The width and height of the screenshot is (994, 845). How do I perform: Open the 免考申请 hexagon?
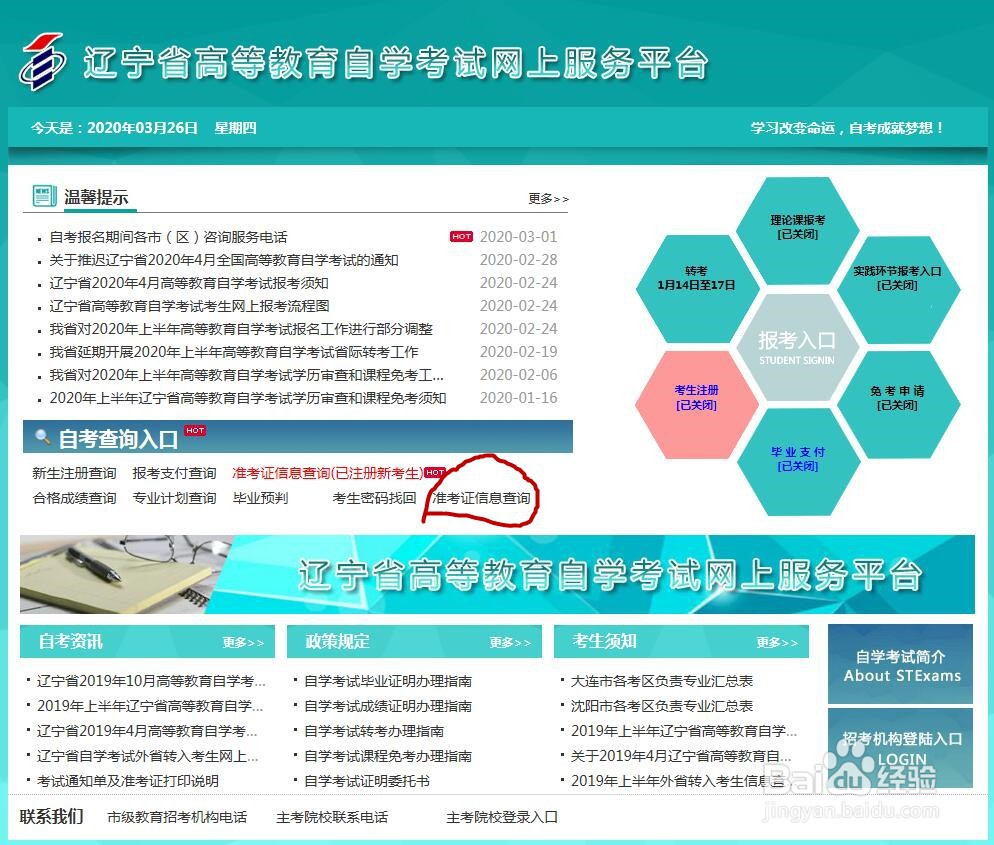coord(898,404)
